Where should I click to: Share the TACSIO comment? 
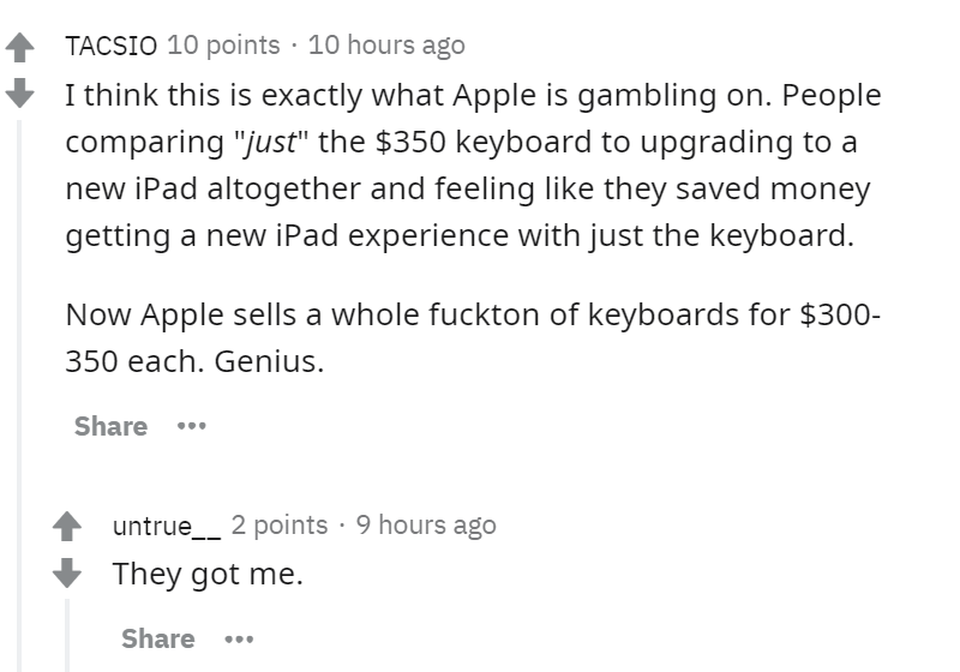click(x=111, y=426)
